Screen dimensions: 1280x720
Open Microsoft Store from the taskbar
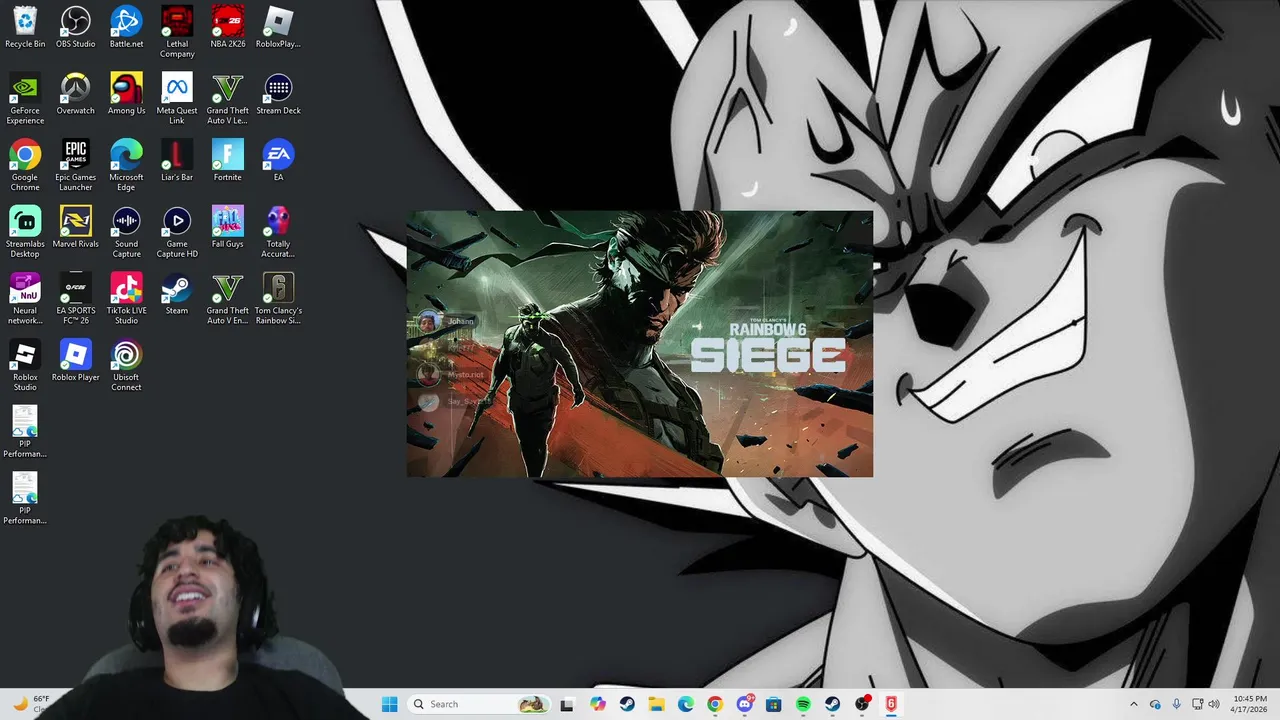(x=774, y=704)
